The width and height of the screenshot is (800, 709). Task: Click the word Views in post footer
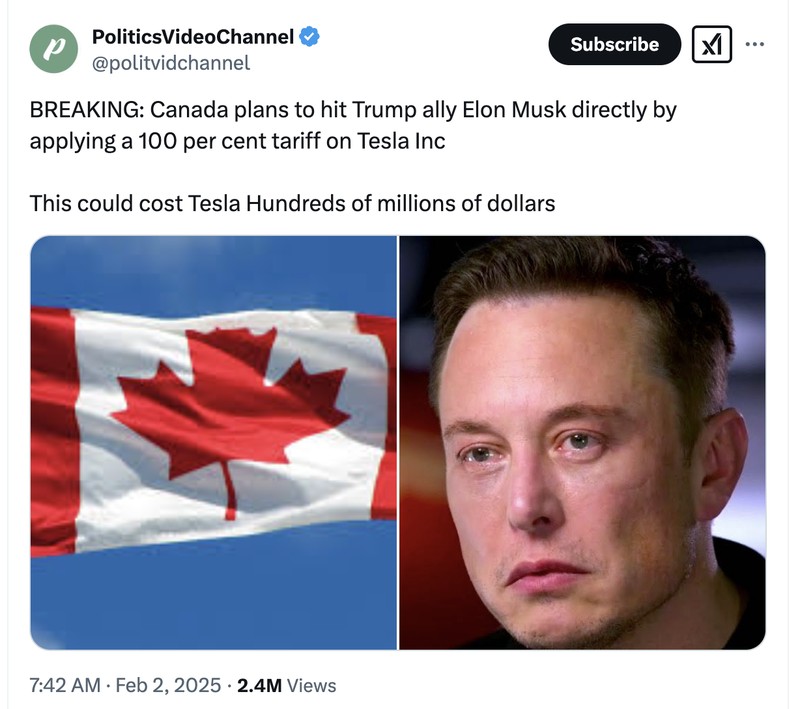[311, 685]
